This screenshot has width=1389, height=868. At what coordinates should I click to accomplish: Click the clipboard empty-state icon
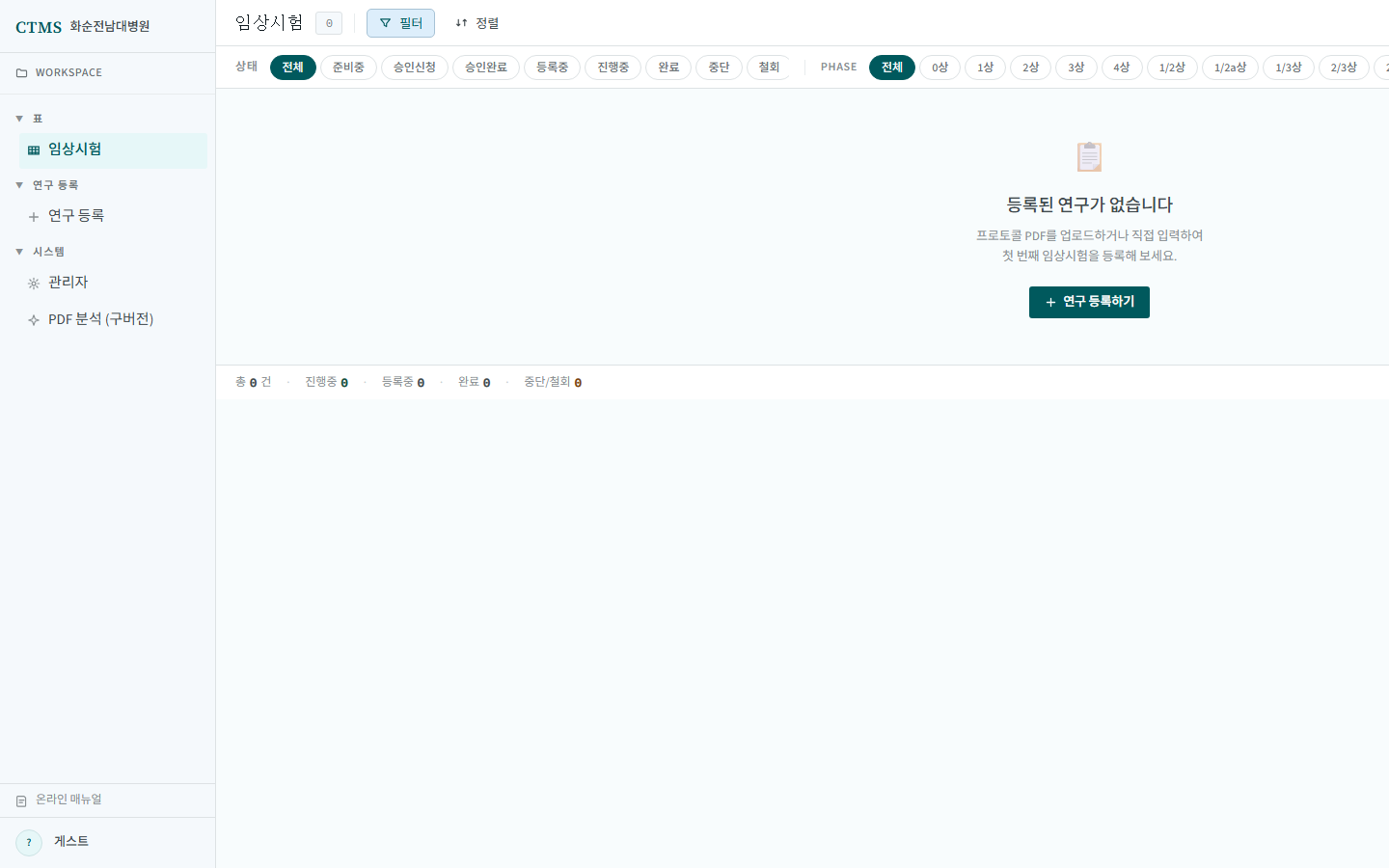click(1089, 156)
